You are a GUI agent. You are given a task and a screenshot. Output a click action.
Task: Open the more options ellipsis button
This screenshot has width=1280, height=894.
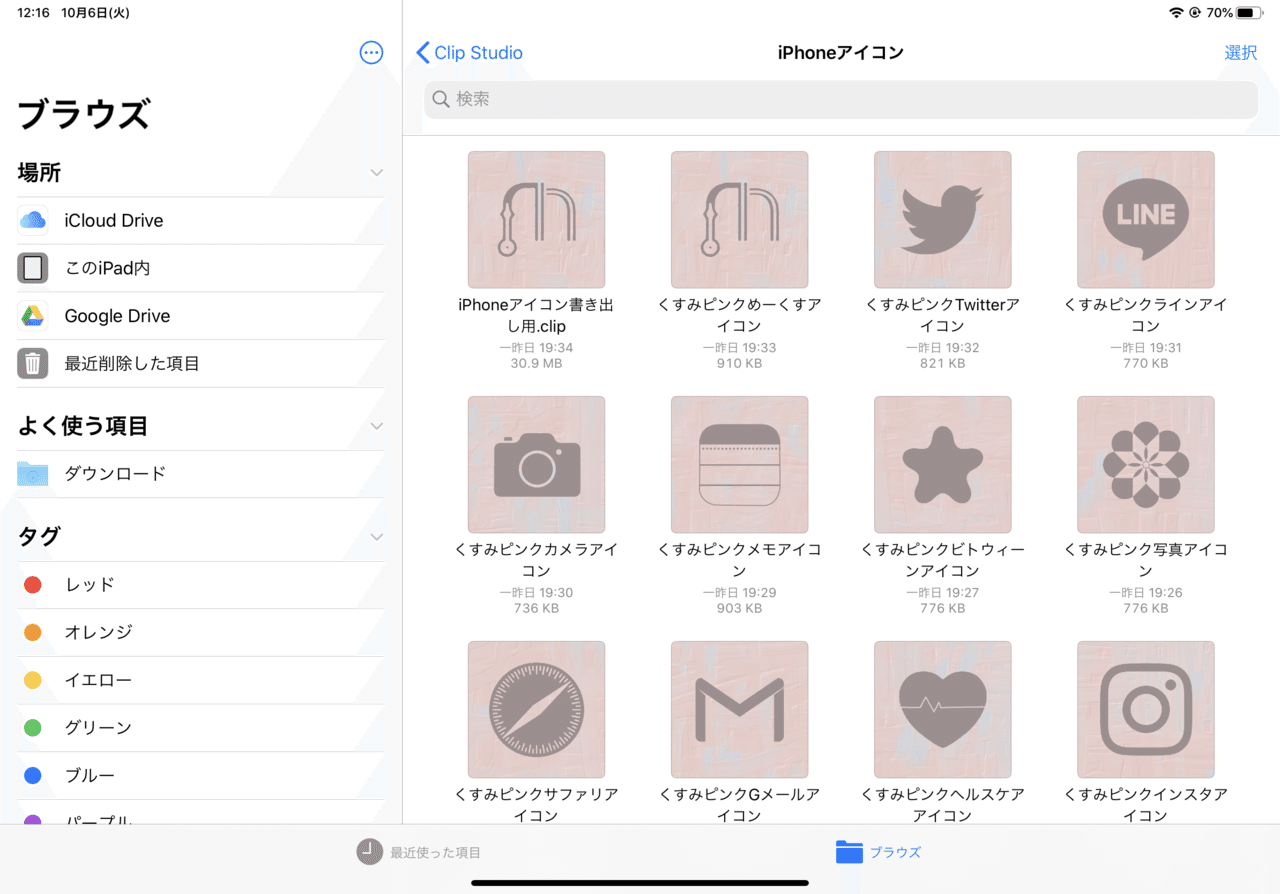[x=371, y=53]
